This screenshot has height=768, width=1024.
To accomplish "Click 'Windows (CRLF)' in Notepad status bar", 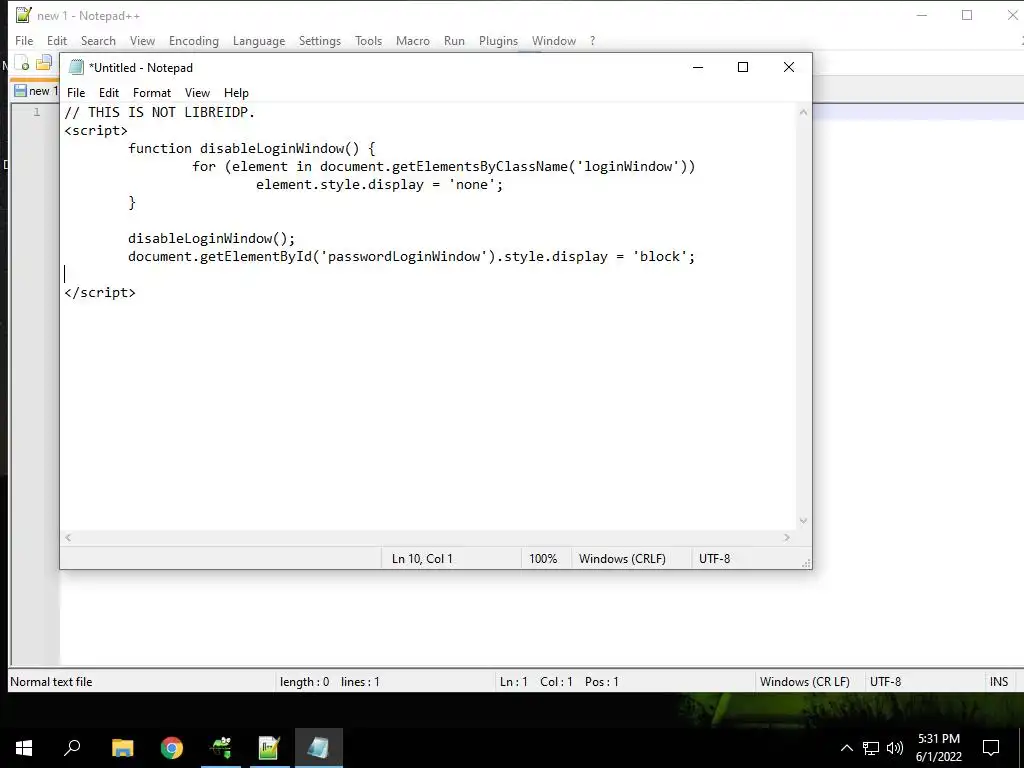I will point(622,559).
